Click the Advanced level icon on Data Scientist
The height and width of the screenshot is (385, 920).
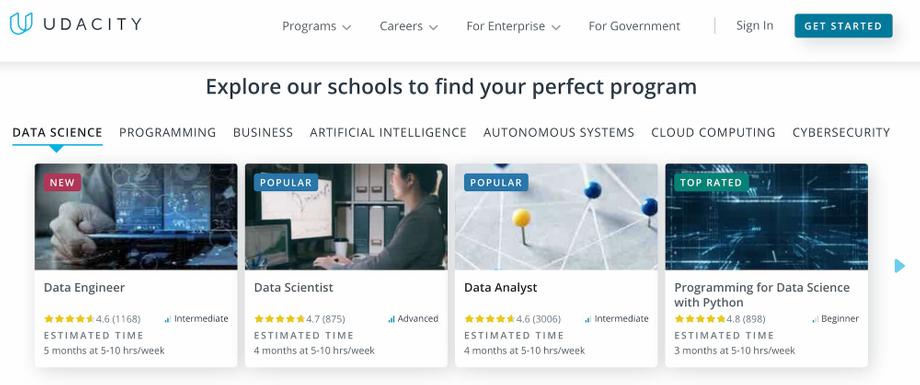point(391,319)
